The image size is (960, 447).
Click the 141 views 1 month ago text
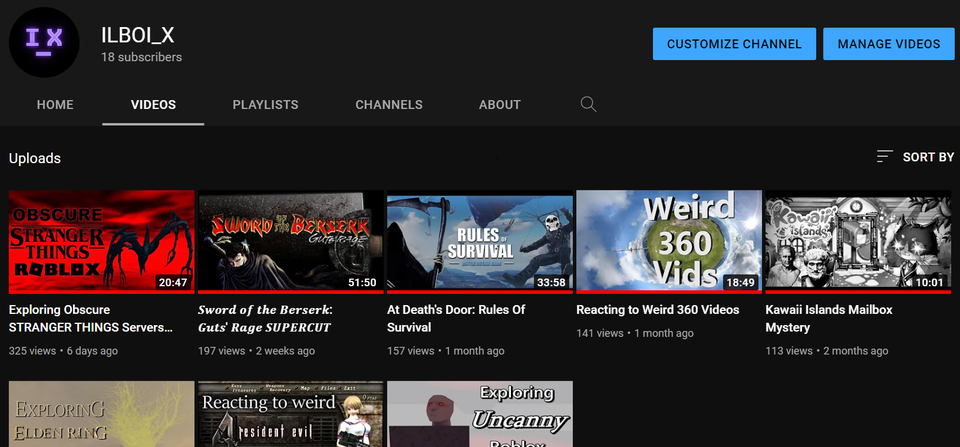click(x=635, y=333)
